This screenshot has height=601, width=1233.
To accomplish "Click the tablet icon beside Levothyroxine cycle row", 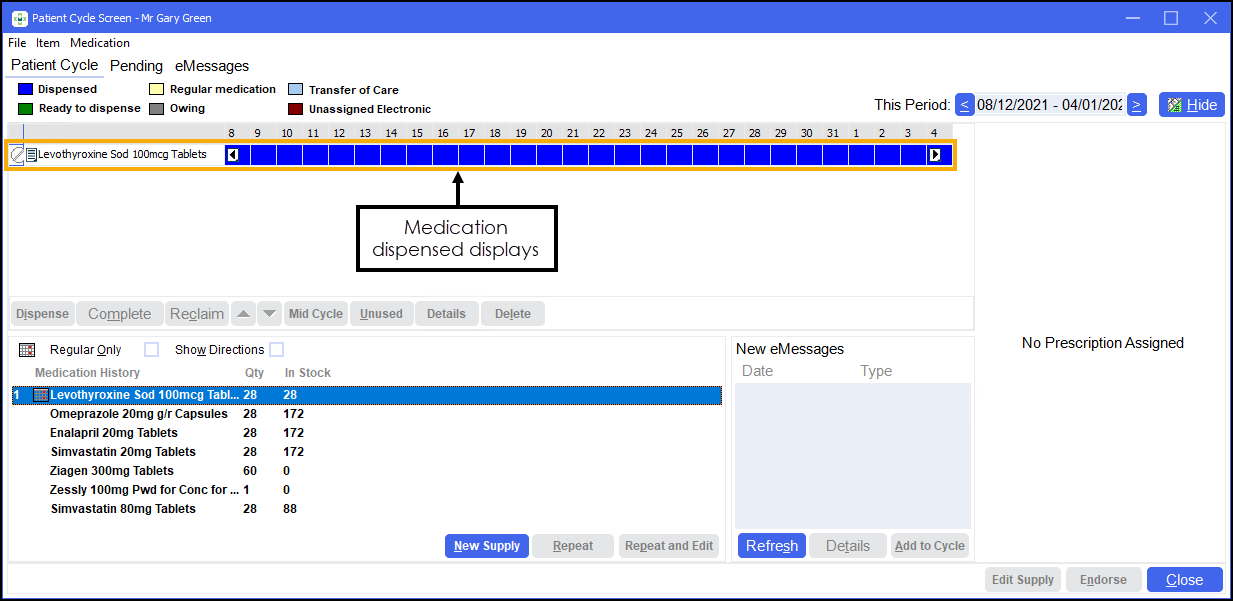I will pyautogui.click(x=17, y=155).
